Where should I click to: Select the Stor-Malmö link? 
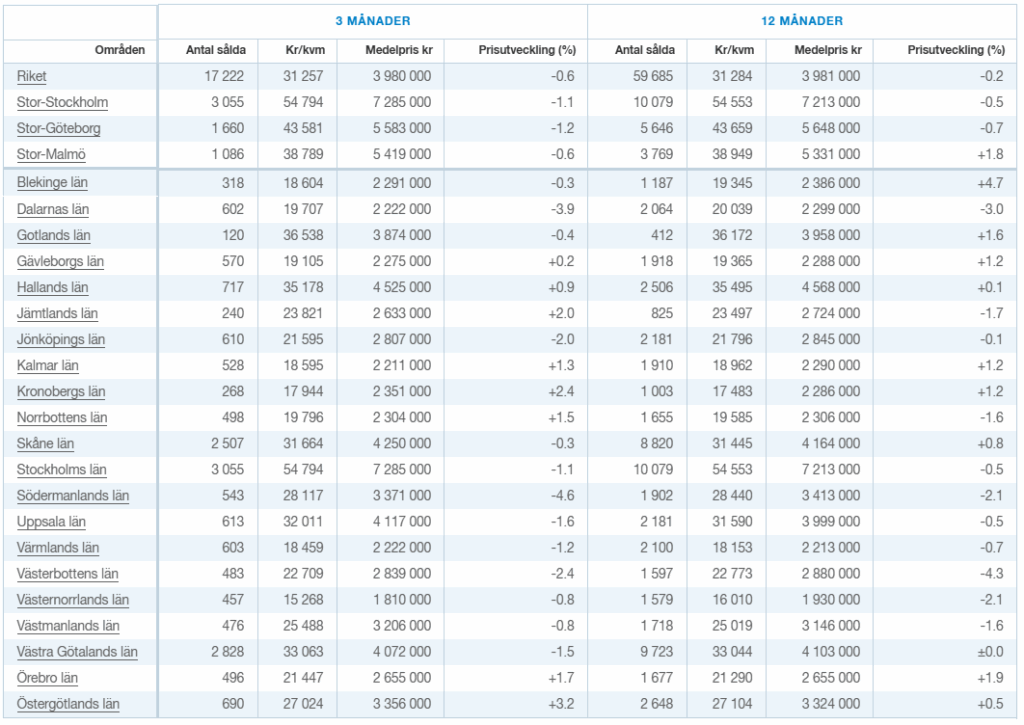click(51, 154)
